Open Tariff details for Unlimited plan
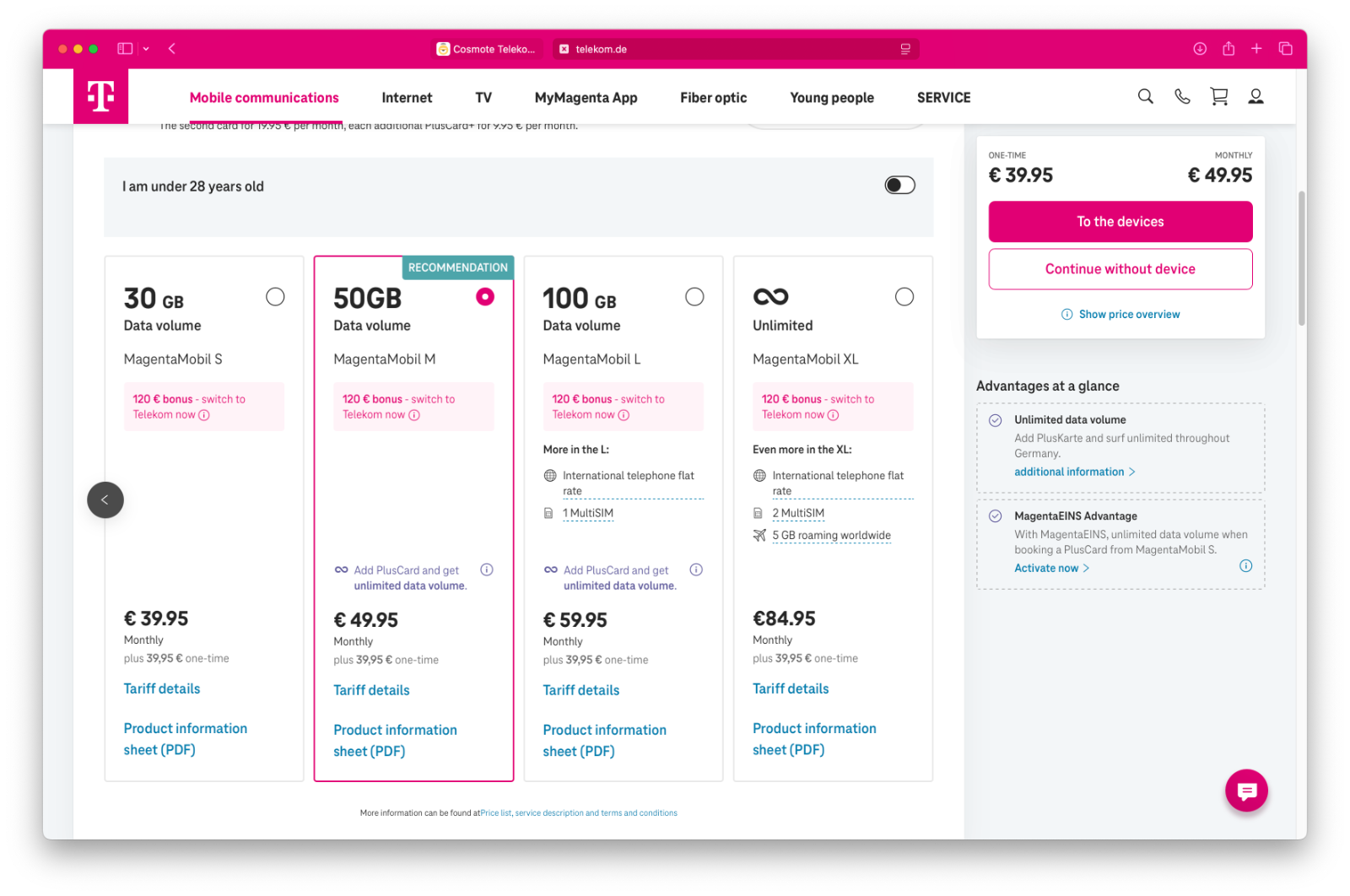Viewport: 1350px width, 896px height. pyautogui.click(x=791, y=688)
